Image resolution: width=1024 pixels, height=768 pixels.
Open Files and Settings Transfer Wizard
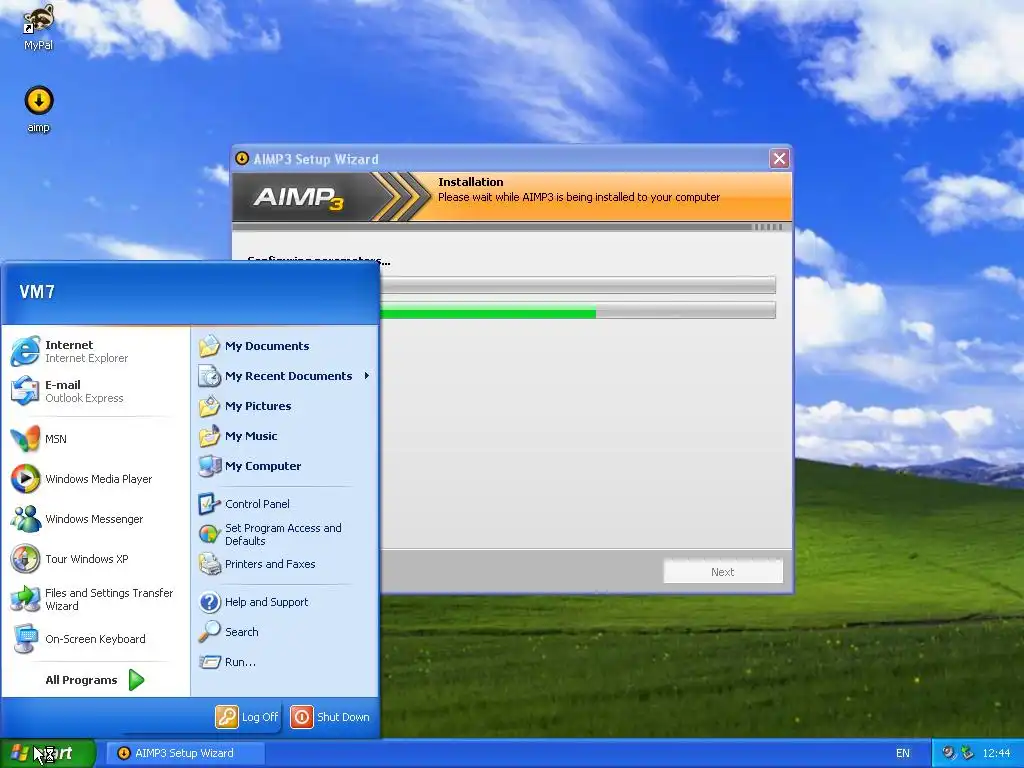(95, 599)
